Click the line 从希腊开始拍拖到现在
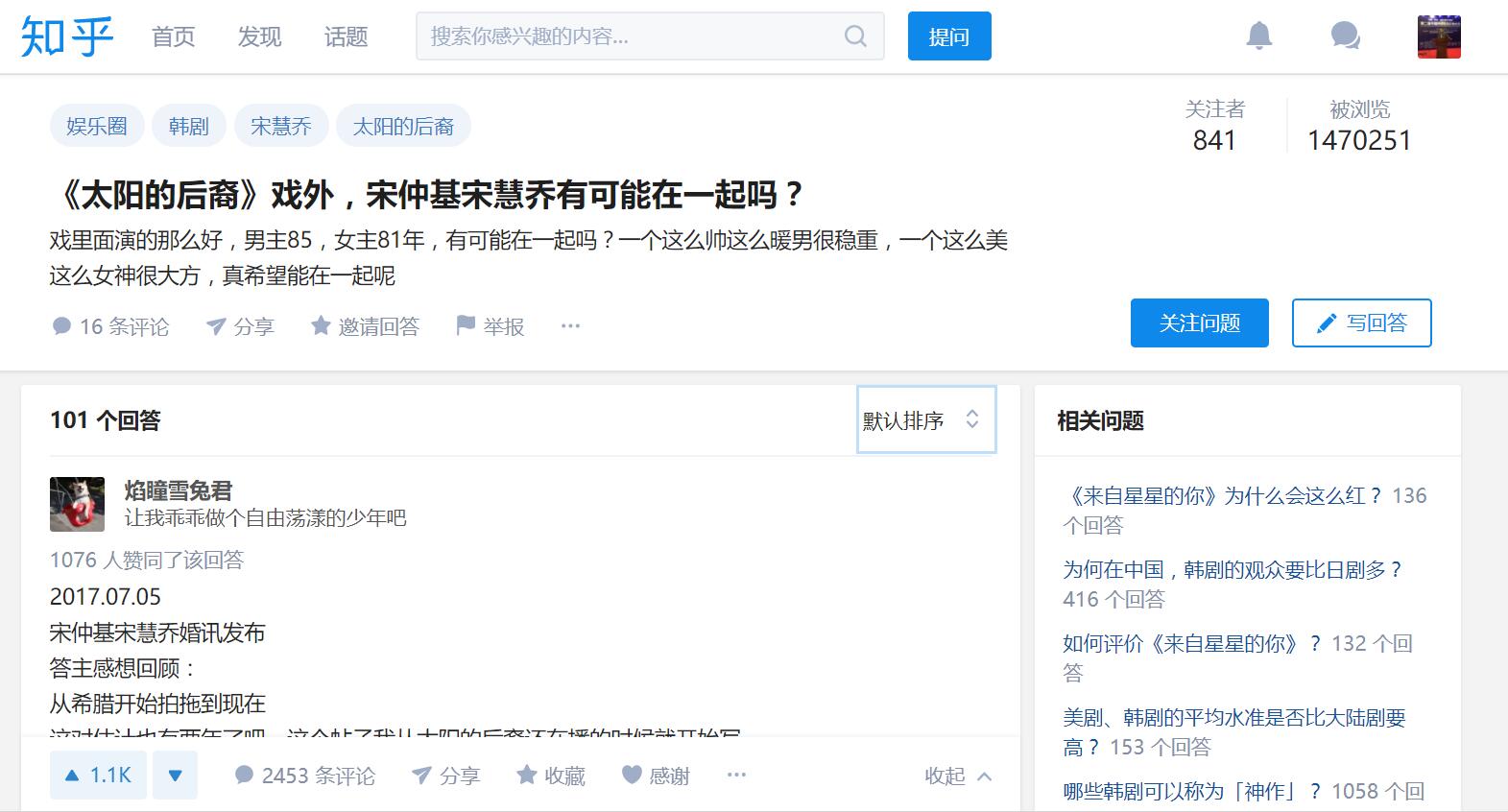Screen dimensions: 1508x812 pos(157,704)
